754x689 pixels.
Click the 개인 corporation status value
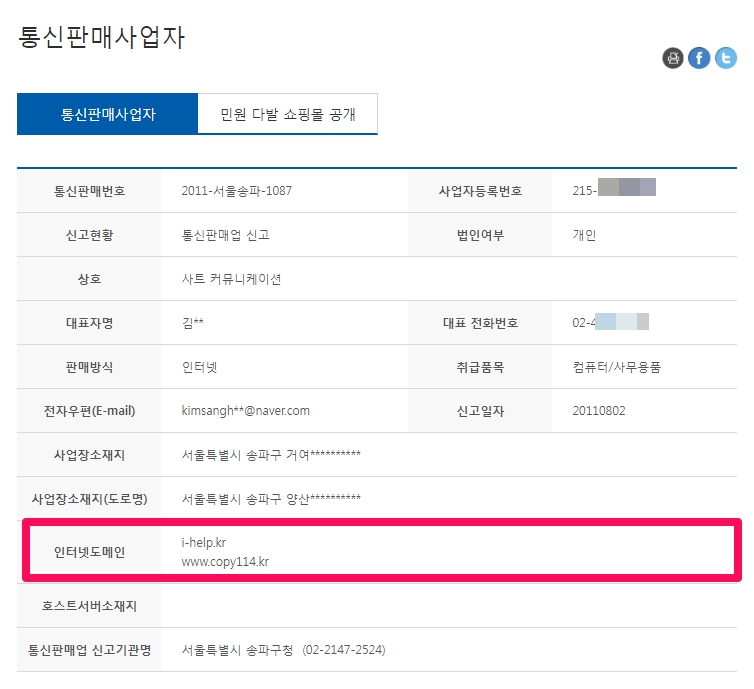click(x=584, y=235)
